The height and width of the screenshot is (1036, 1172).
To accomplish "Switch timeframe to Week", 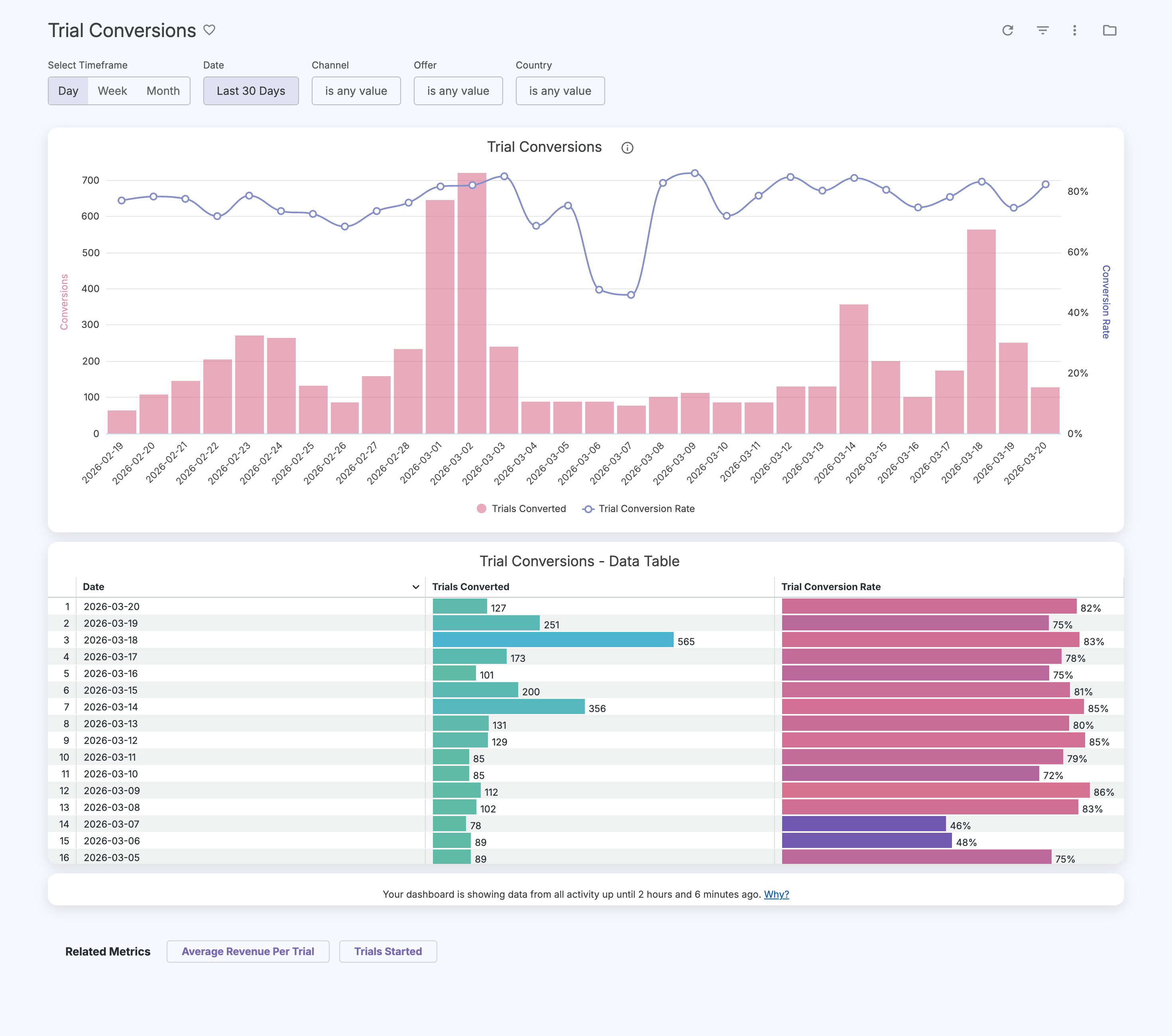I will [112, 90].
